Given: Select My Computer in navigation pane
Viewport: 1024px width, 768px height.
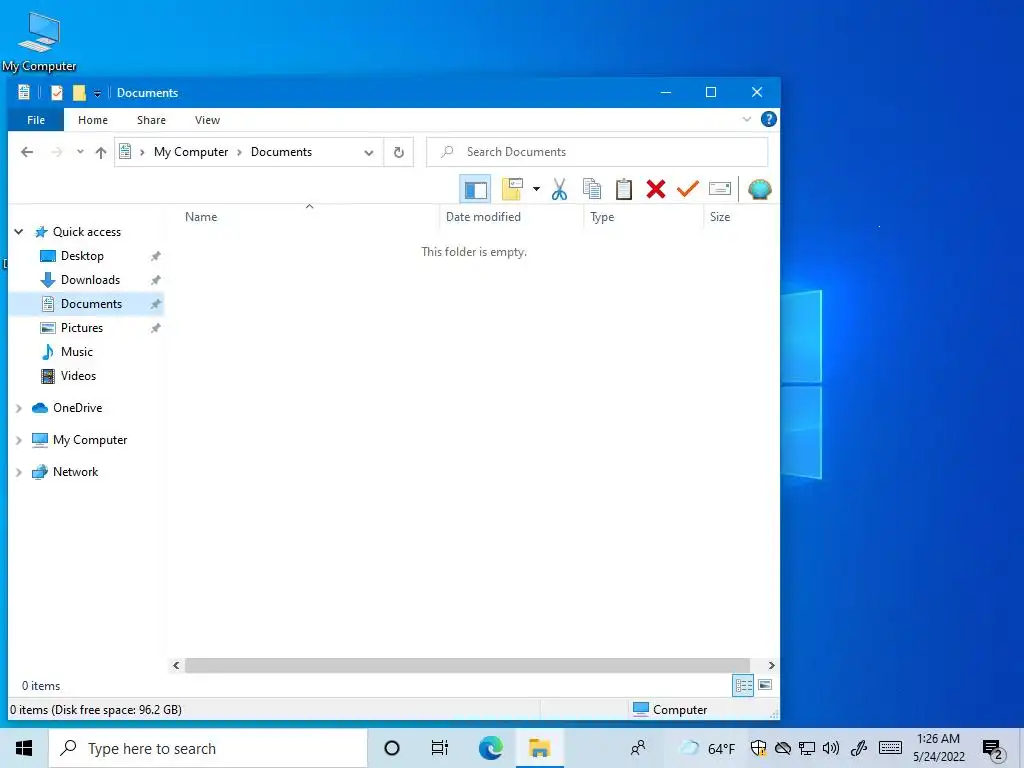Looking at the screenshot, I should click(x=90, y=440).
